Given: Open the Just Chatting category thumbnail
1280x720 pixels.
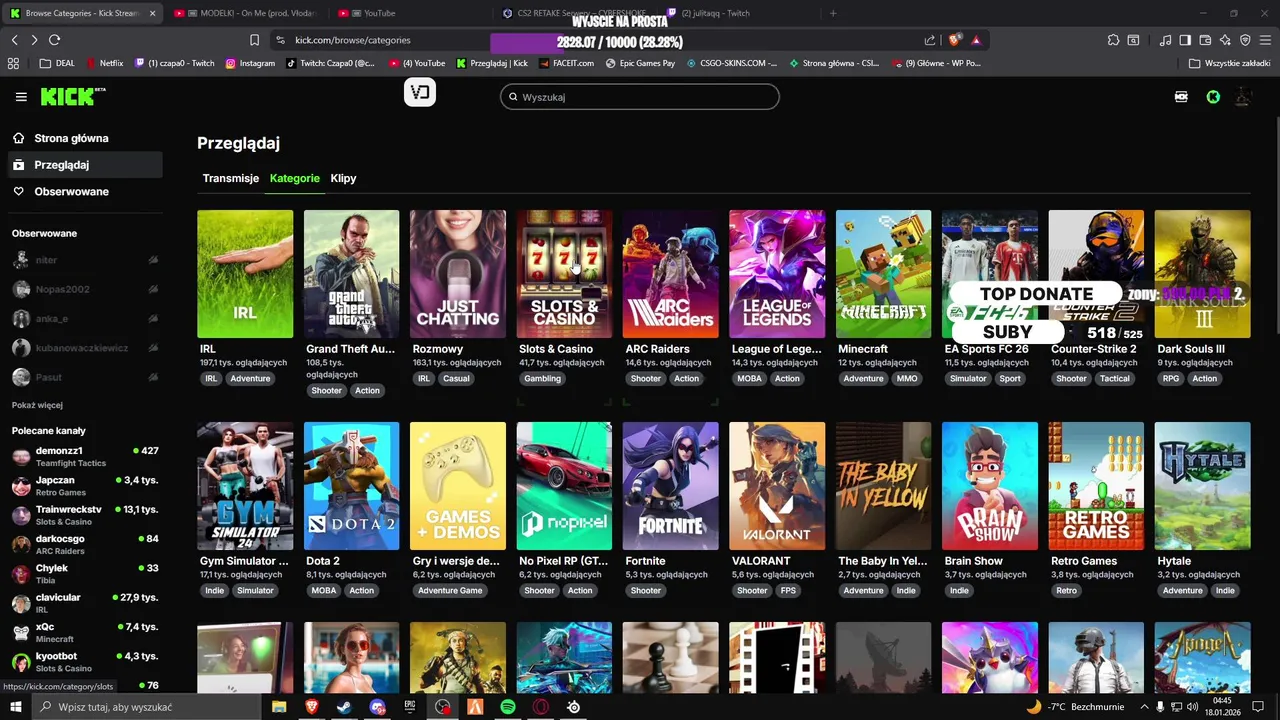Looking at the screenshot, I should coord(458,274).
